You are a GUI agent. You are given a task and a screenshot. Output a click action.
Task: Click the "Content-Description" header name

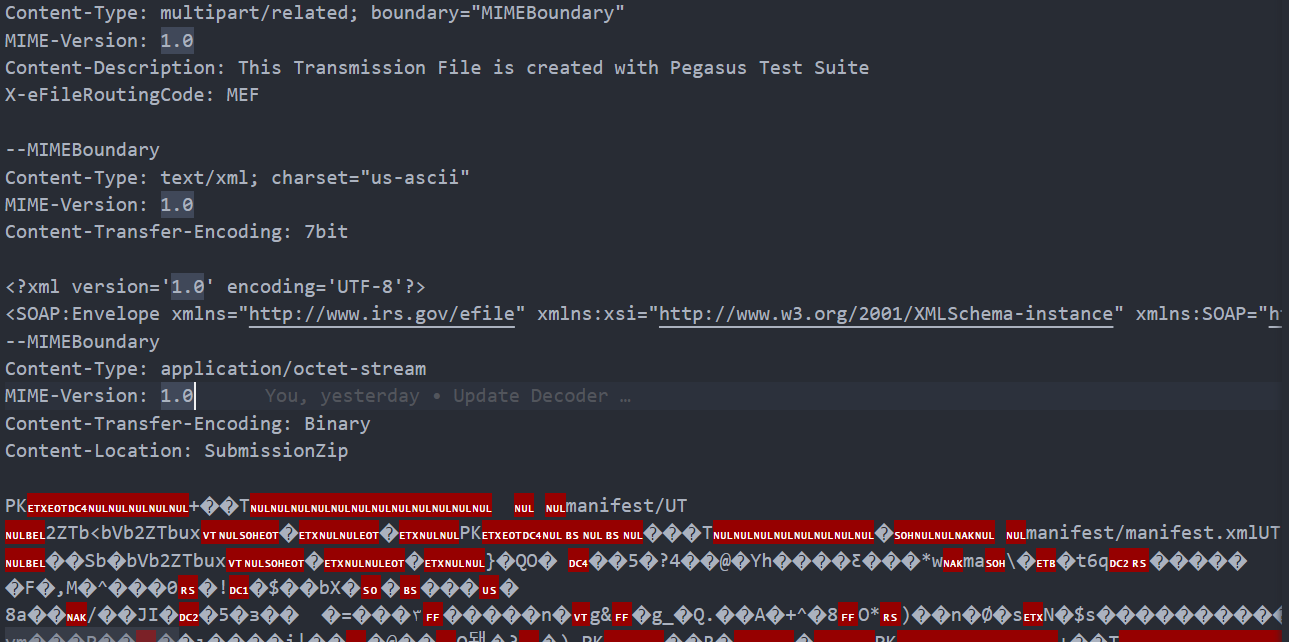(x=110, y=68)
